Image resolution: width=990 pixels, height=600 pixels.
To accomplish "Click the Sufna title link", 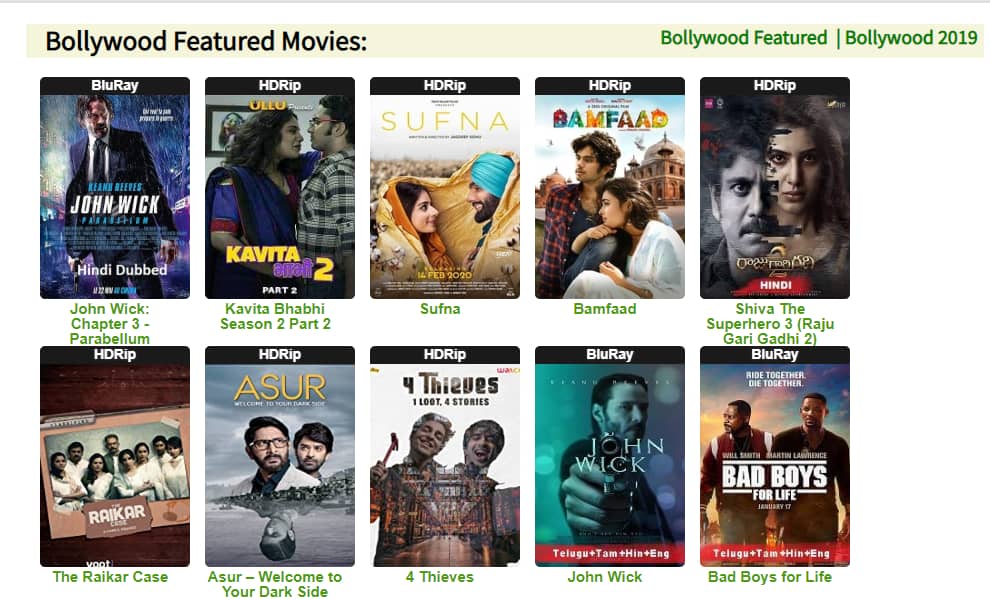I will click(440, 309).
